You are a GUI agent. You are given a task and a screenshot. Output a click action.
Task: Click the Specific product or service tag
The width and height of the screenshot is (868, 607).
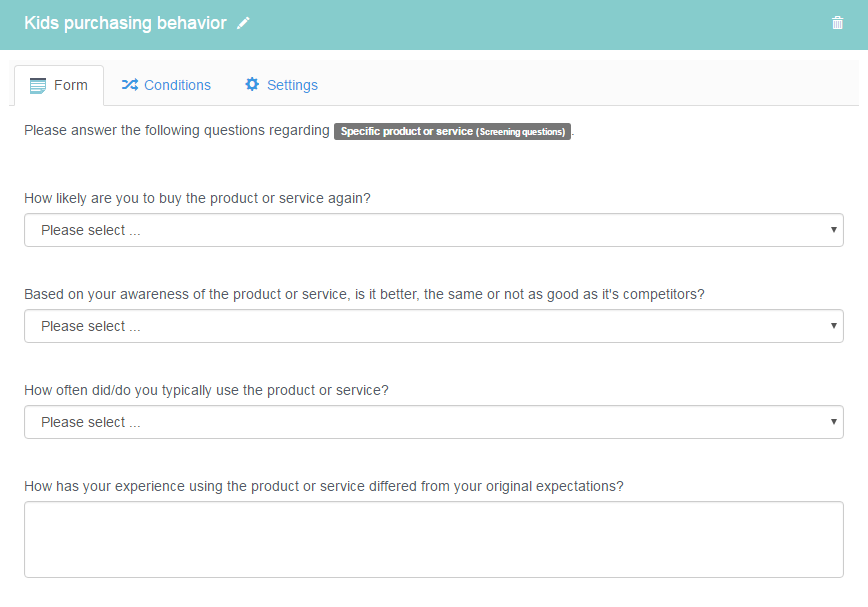[452, 131]
